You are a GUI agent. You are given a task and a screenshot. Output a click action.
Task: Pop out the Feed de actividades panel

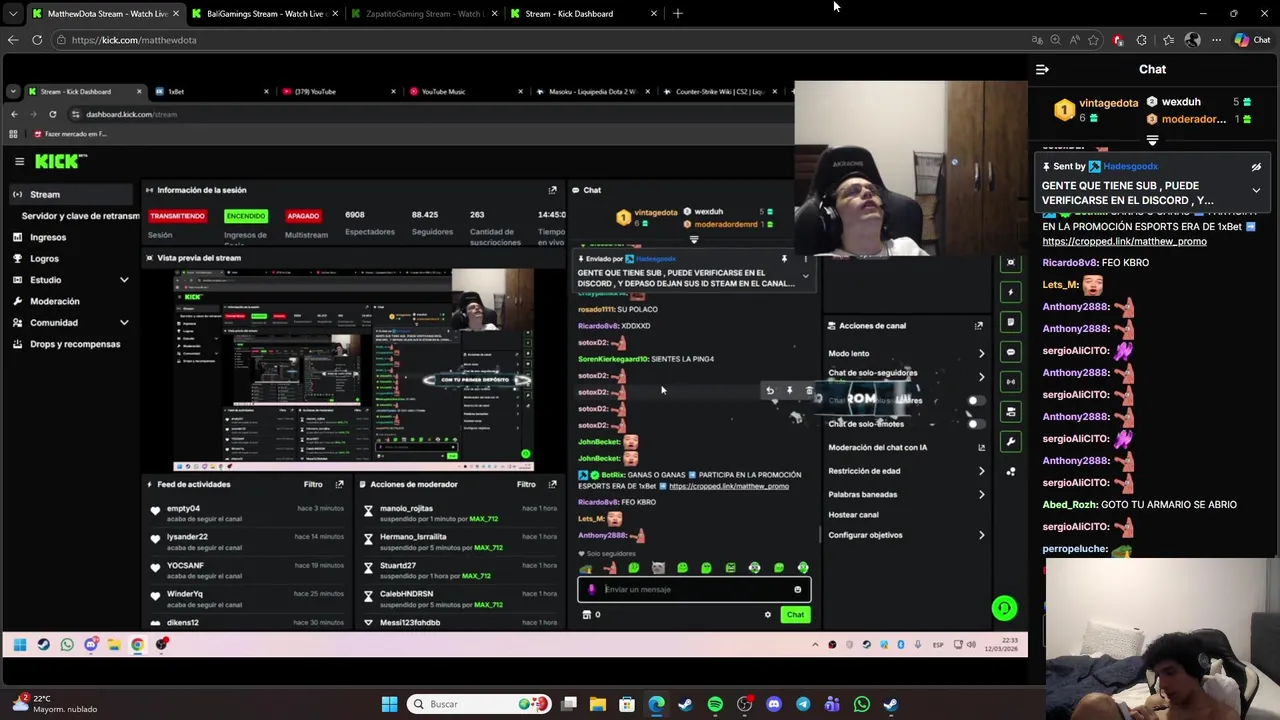click(339, 484)
